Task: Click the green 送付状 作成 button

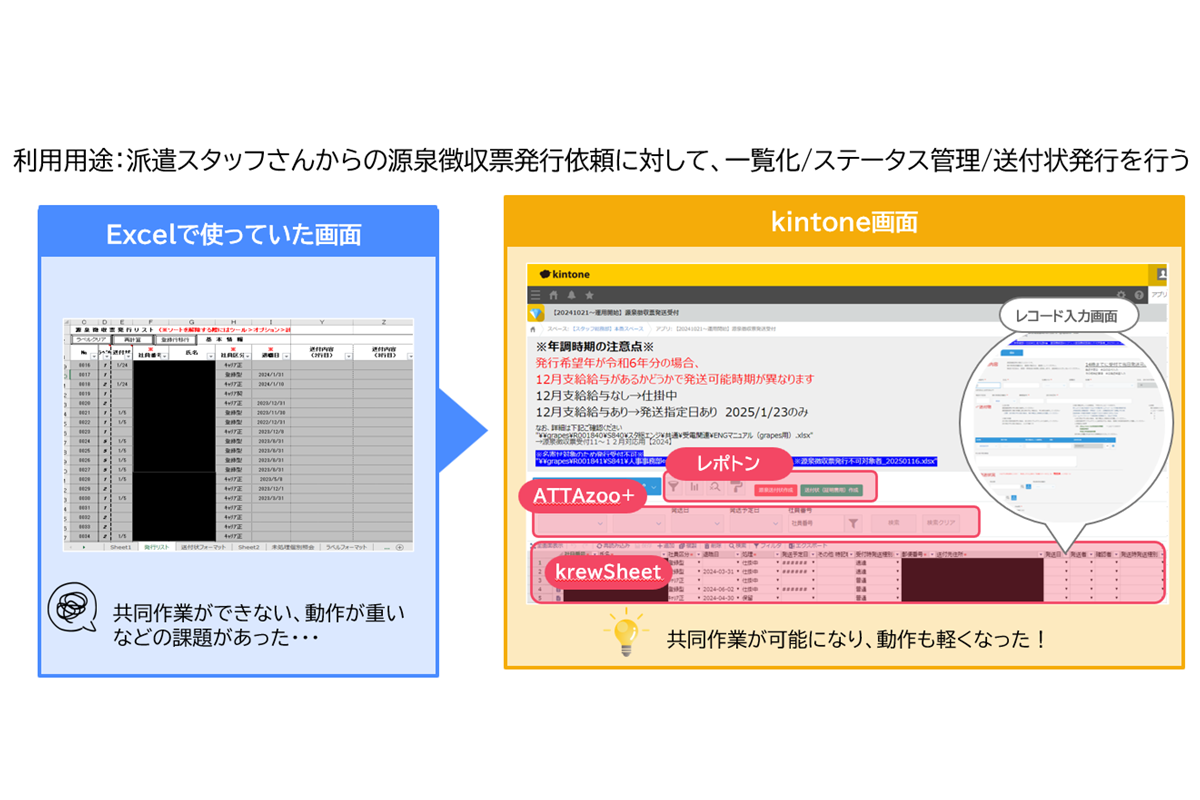Action: click(831, 491)
